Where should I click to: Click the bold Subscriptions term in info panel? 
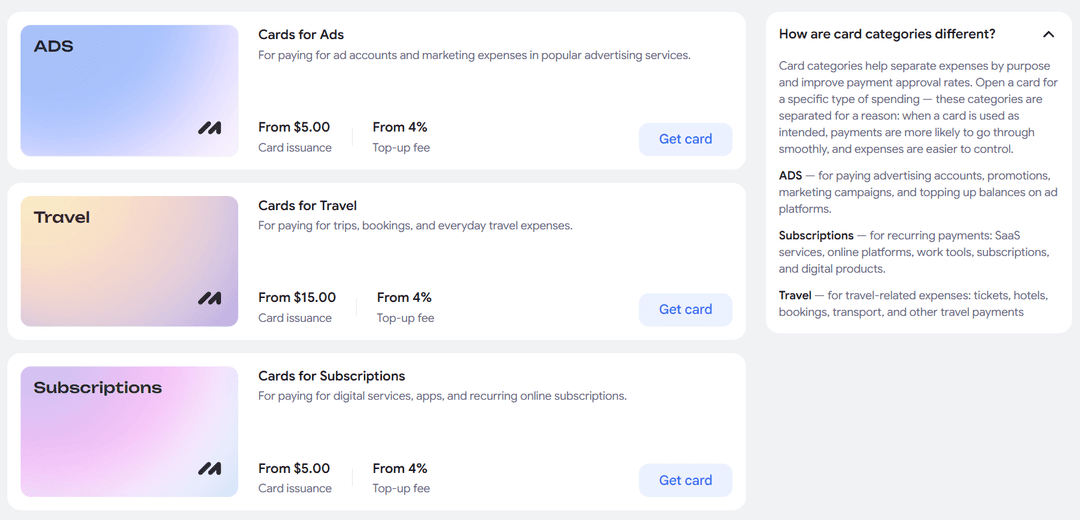click(x=816, y=236)
